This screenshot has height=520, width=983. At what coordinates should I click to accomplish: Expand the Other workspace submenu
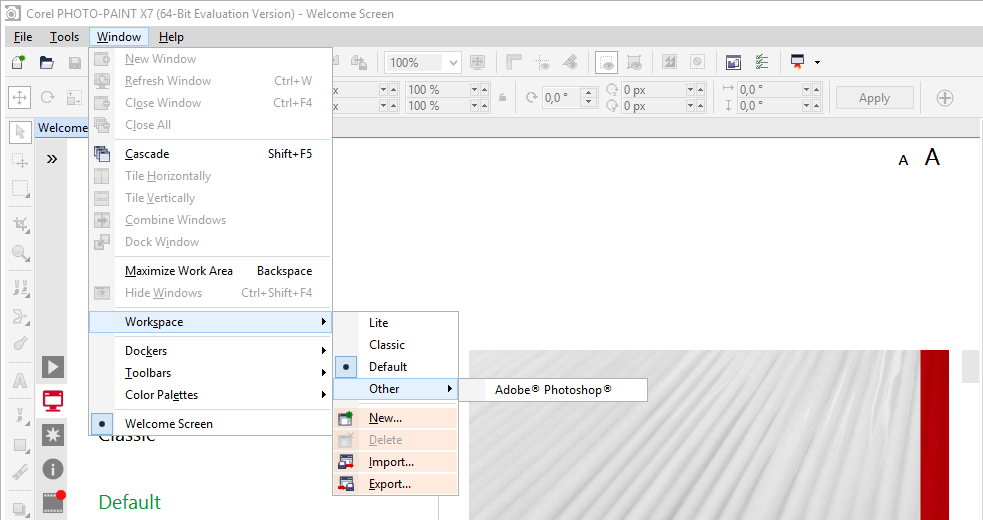point(396,389)
